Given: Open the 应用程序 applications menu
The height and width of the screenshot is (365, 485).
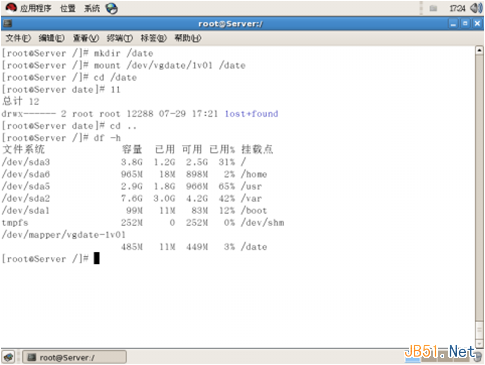Looking at the screenshot, I should click(35, 8).
